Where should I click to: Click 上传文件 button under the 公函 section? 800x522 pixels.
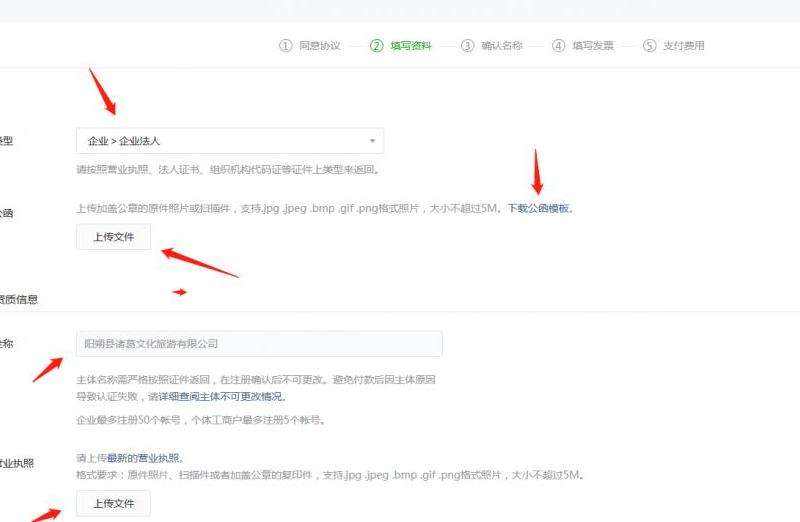pos(113,237)
